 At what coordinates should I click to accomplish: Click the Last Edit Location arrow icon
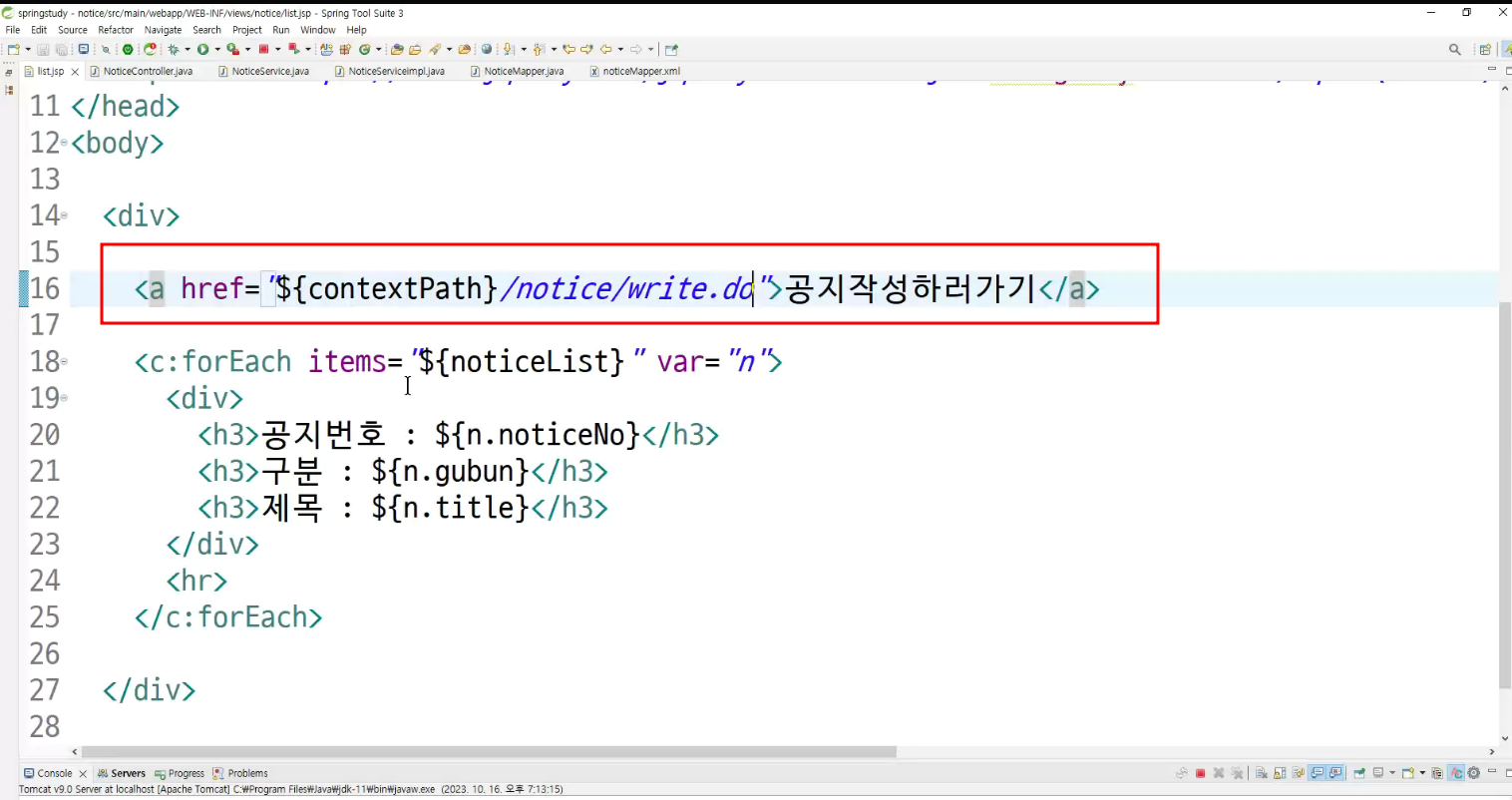(x=568, y=49)
